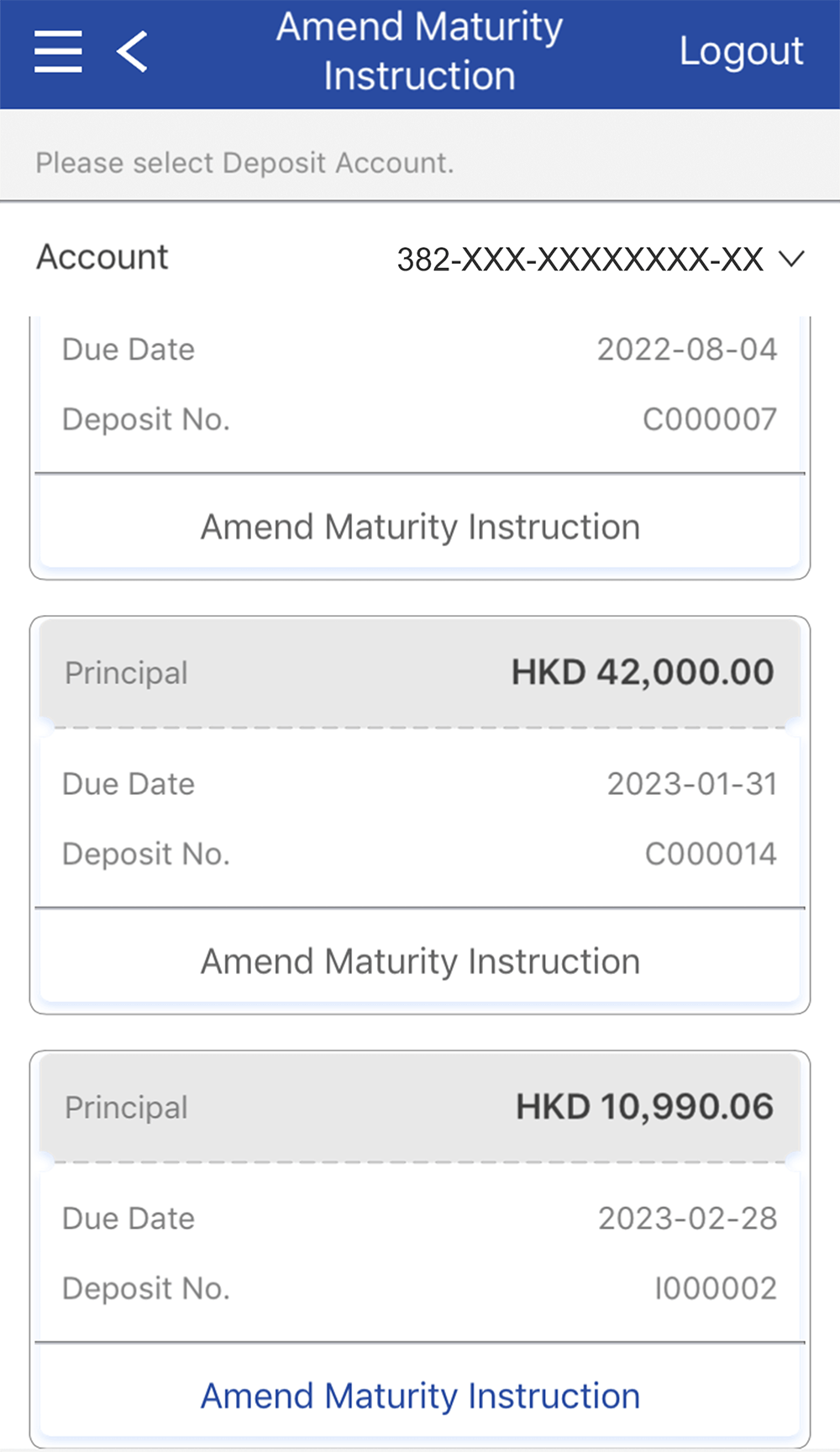Tap deposit number C000014

tap(711, 854)
